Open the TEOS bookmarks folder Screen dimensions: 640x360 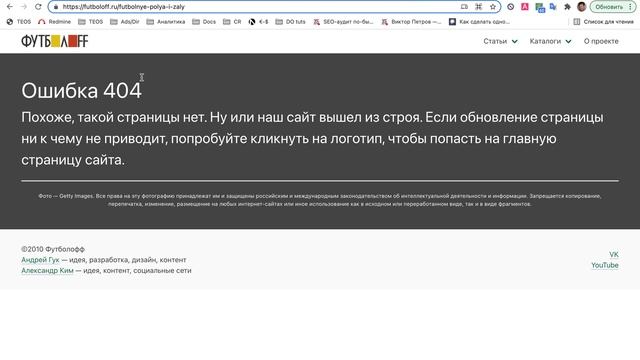[91, 22]
